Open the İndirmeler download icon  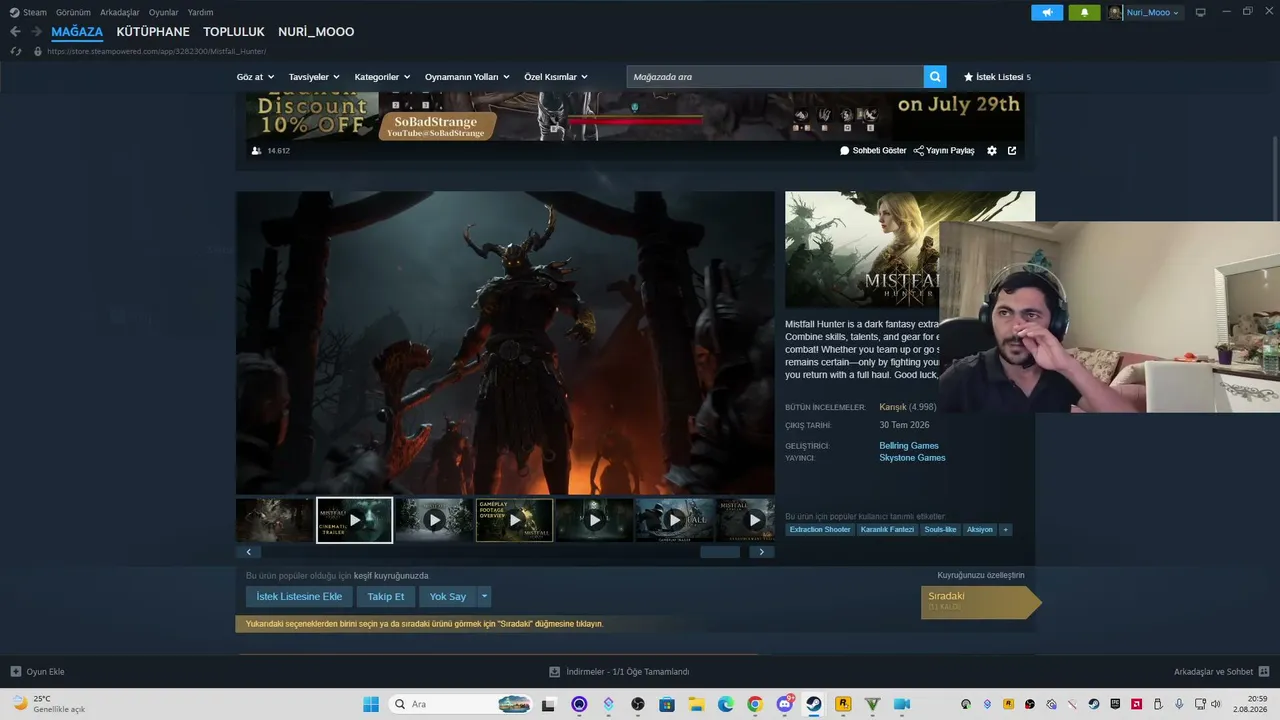[x=555, y=672]
